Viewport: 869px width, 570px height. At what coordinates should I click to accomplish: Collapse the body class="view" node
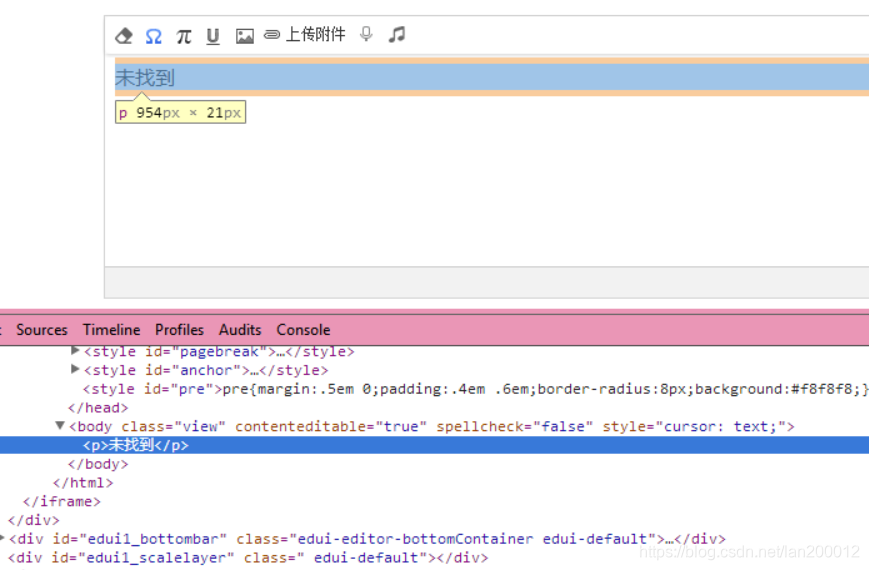60,425
